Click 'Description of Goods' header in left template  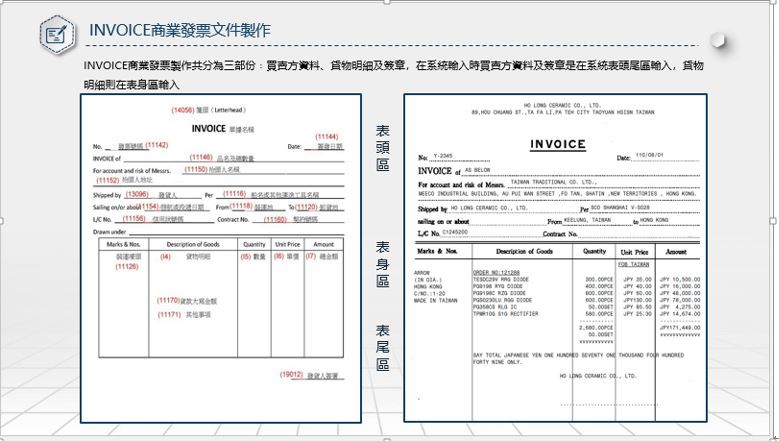192,244
